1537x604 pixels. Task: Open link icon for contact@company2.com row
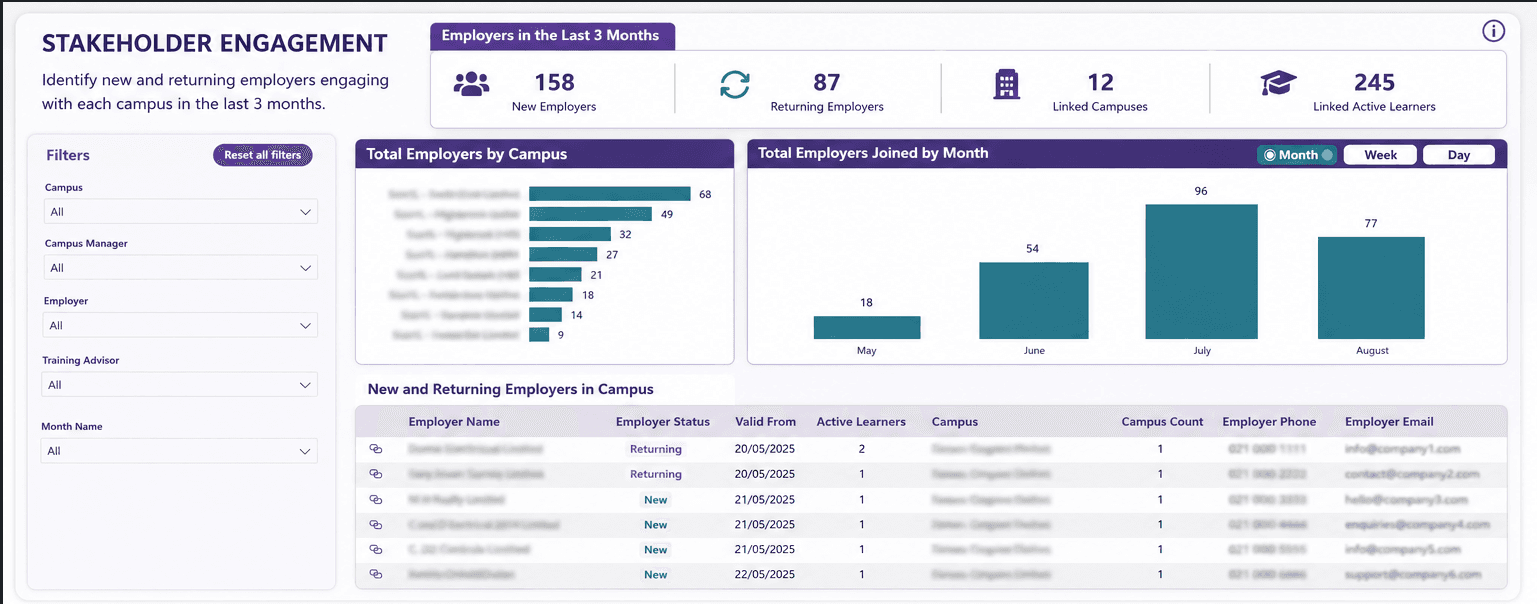(x=376, y=474)
